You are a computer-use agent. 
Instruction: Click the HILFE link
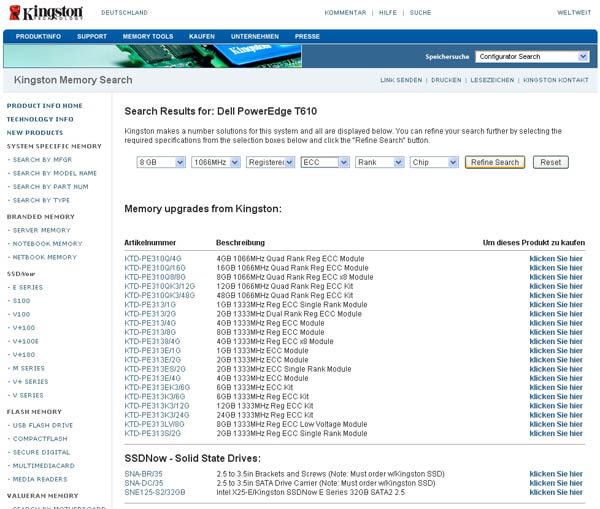tap(388, 13)
